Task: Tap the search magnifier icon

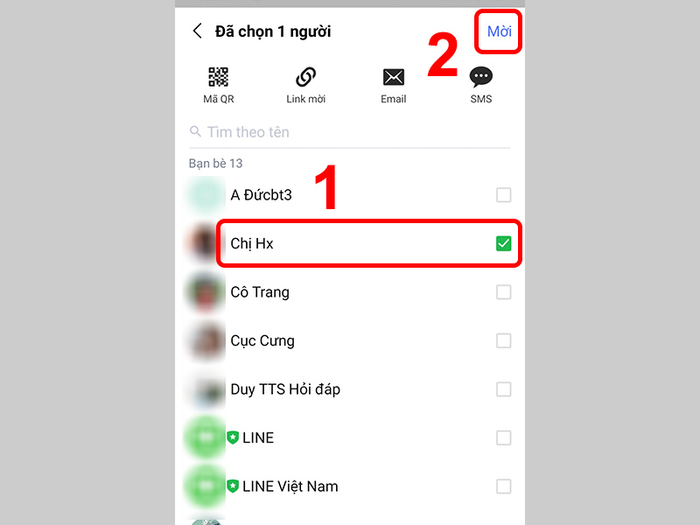Action: click(195, 131)
